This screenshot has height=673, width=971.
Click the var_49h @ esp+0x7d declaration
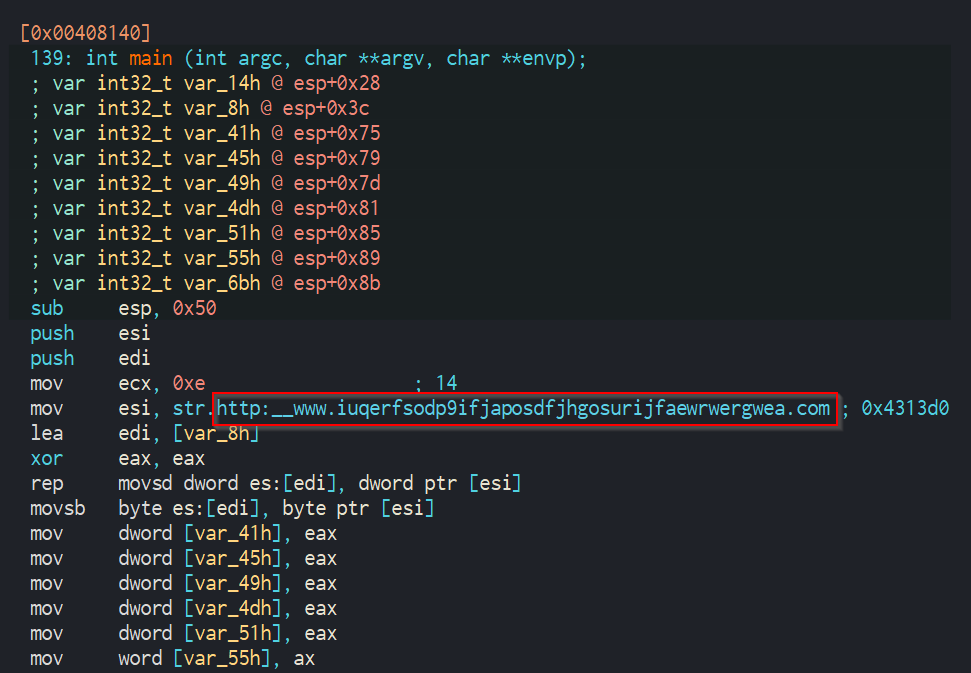pos(206,183)
